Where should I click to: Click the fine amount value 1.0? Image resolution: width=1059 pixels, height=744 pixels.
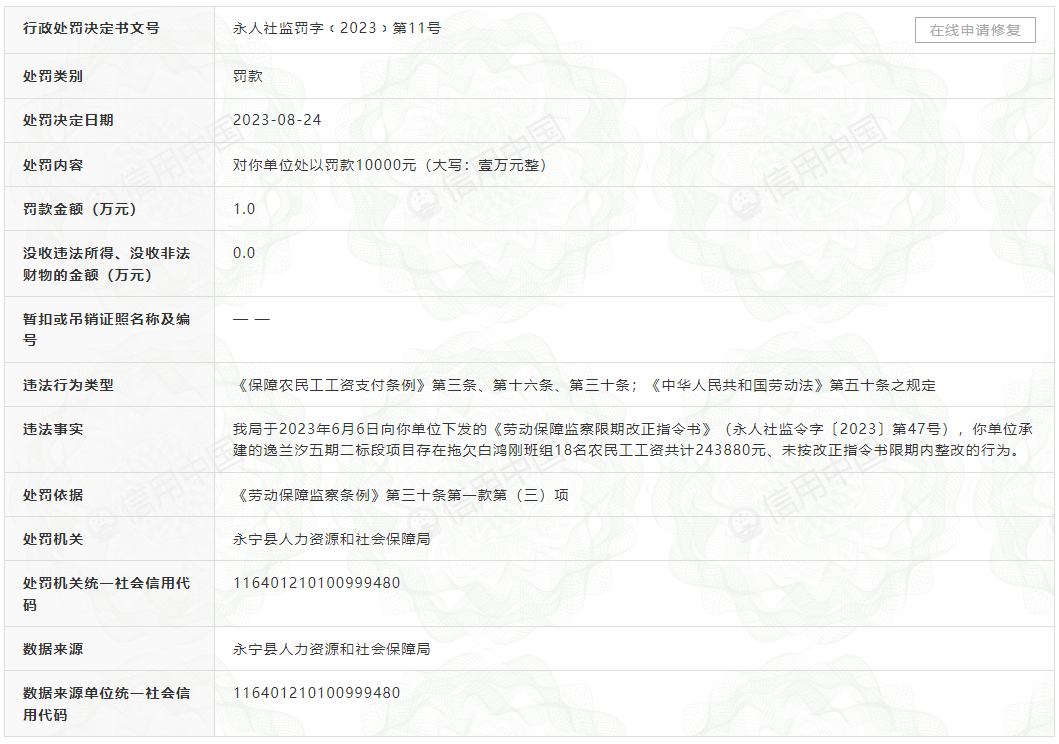point(244,209)
